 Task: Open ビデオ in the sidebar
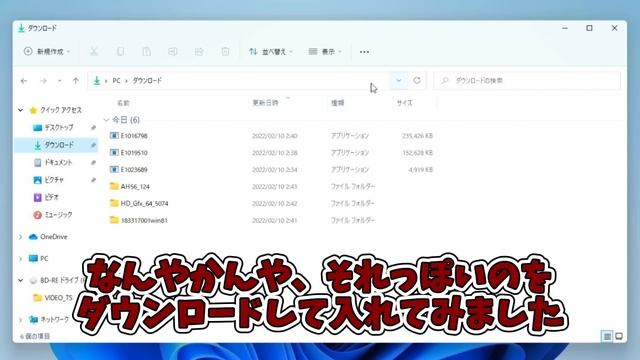tap(51, 197)
